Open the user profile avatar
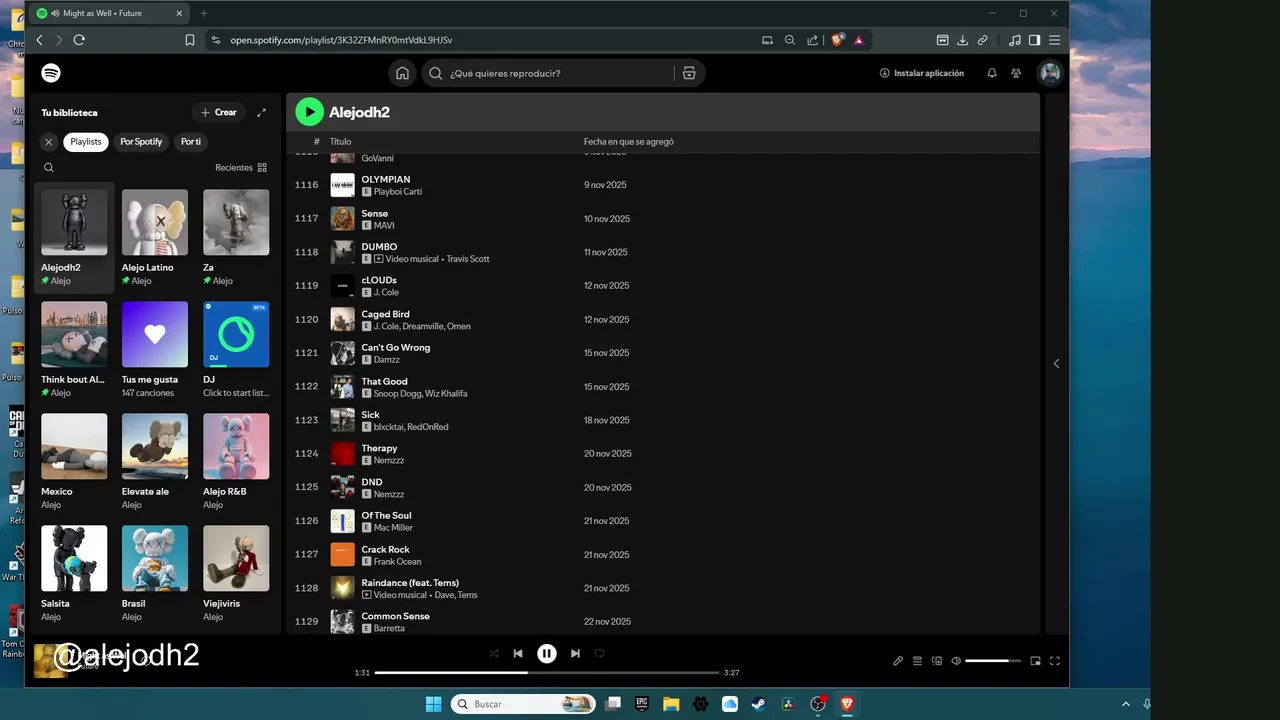Viewport: 1280px width, 720px height. pos(1049,73)
